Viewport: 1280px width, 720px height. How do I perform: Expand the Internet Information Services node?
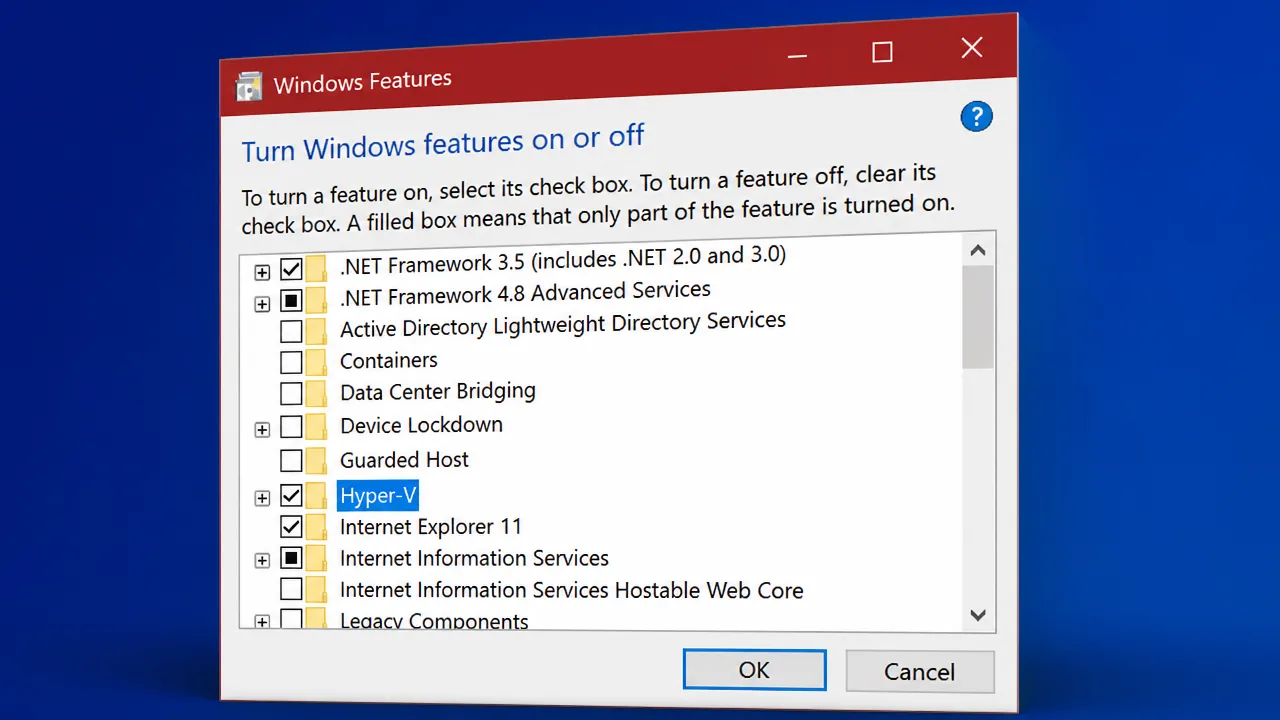tap(262, 560)
